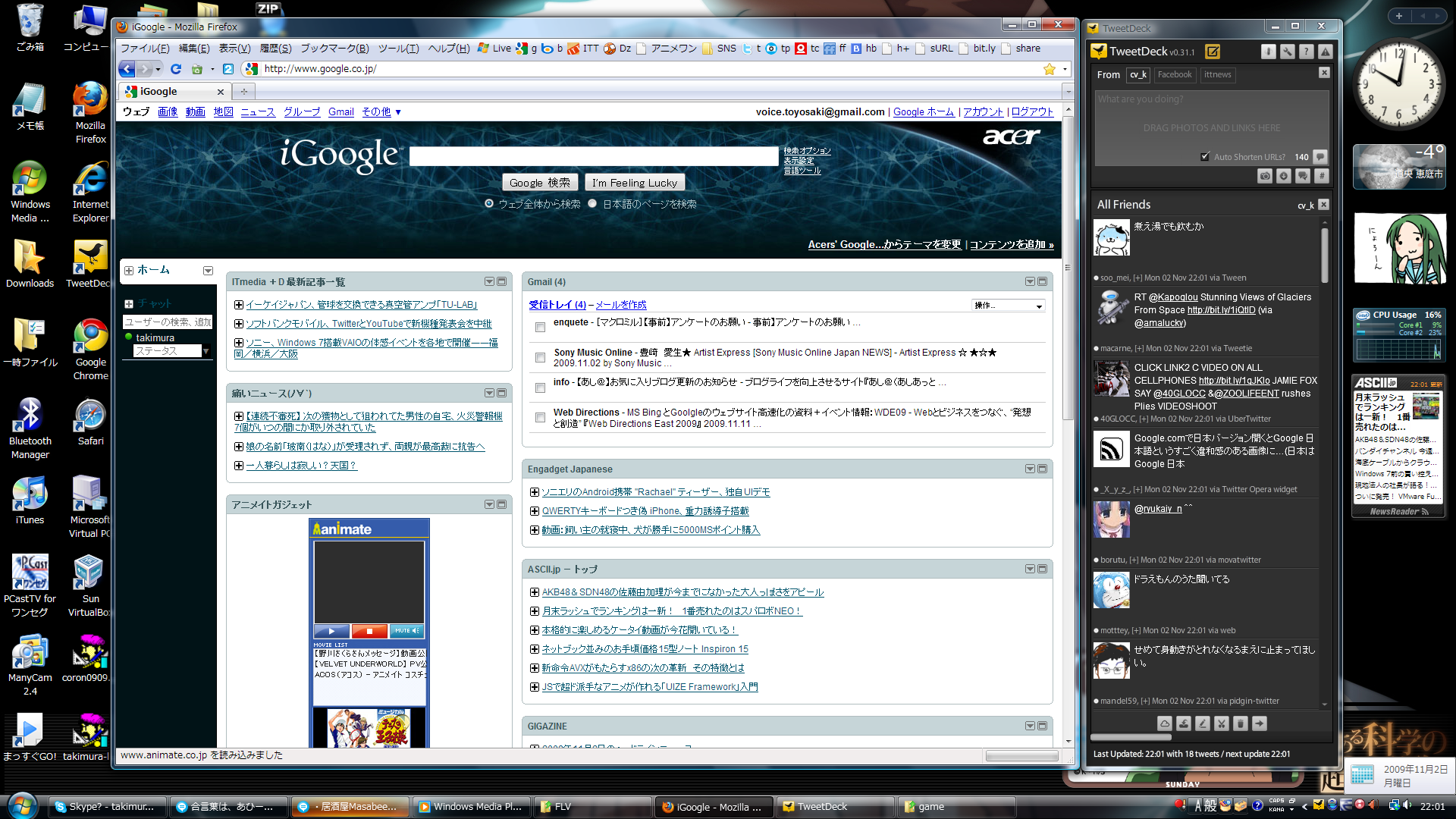Open Google Chrome desktop icon

(90, 349)
